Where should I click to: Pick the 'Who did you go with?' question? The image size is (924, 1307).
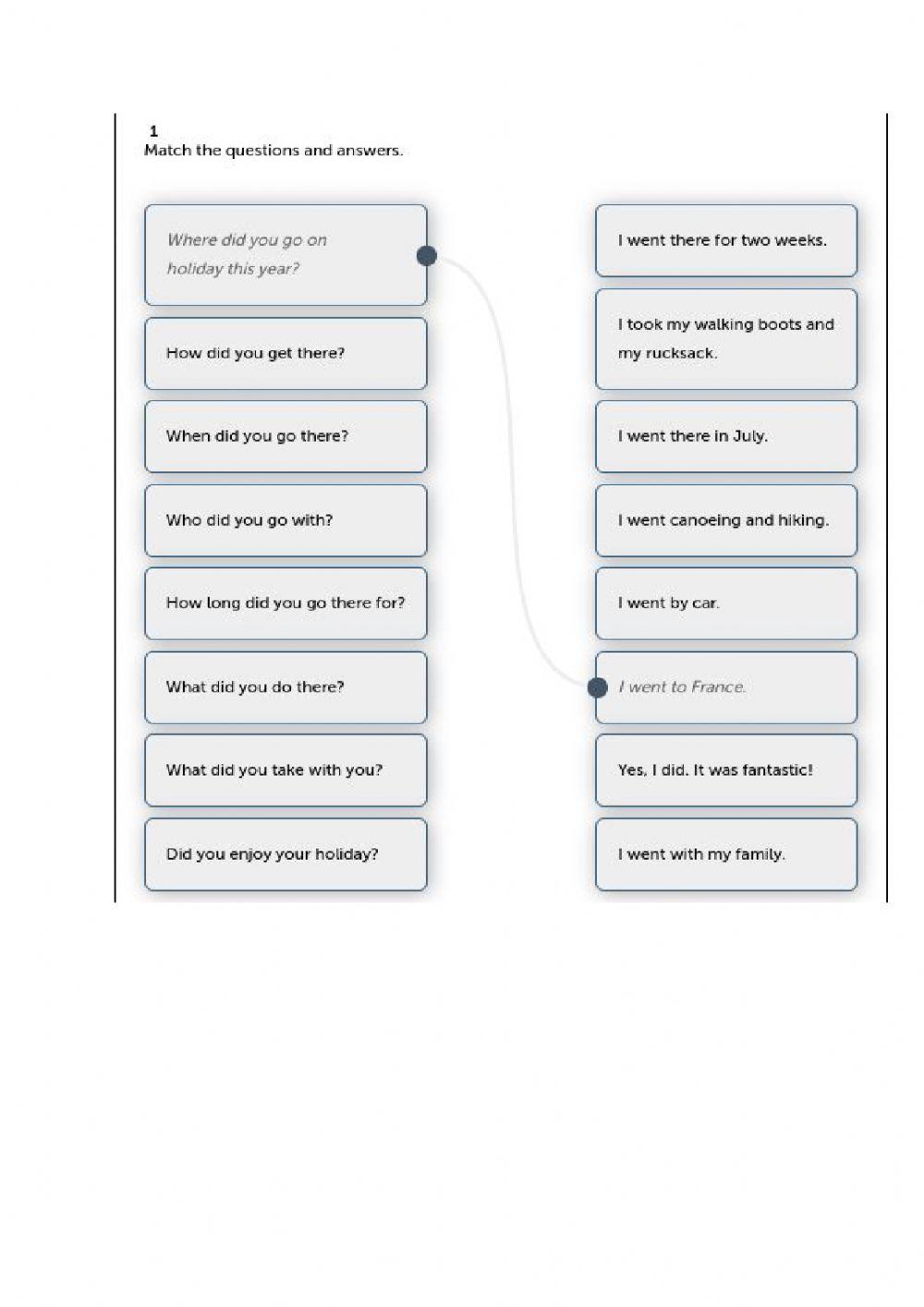click(x=286, y=520)
